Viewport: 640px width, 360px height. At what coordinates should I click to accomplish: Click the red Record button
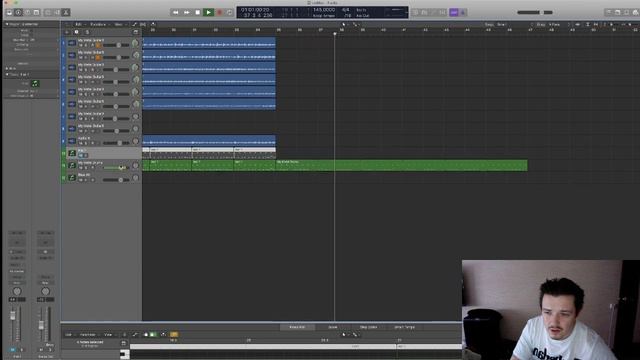point(220,13)
